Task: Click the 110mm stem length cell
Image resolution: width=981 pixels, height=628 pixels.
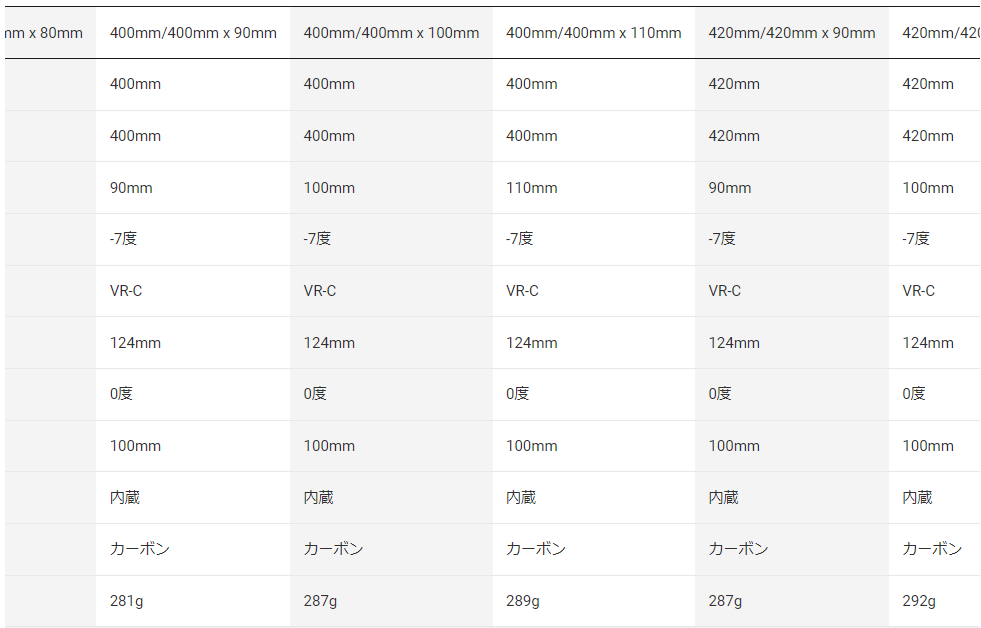Action: coord(531,188)
